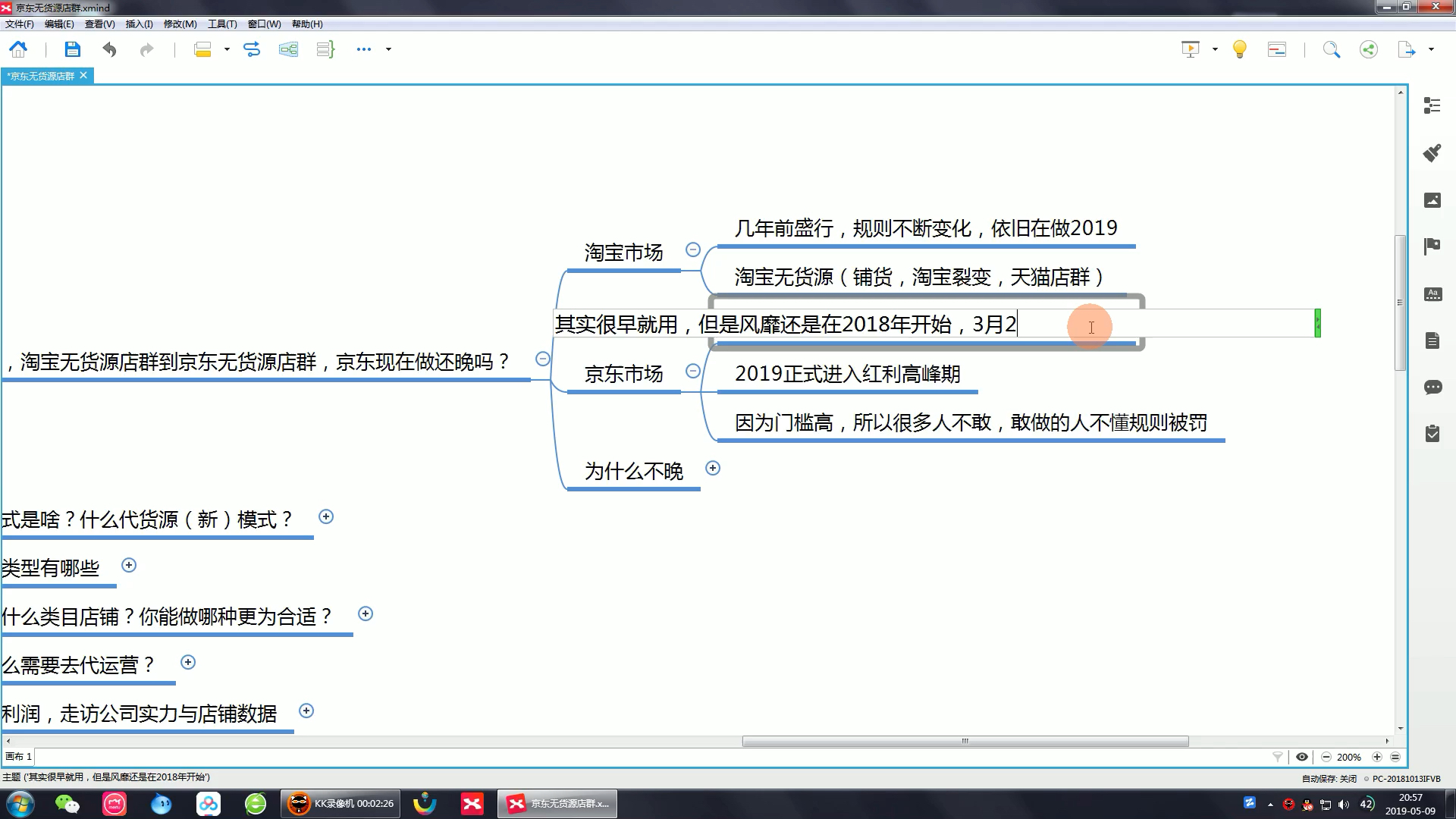Zoom in with the plus button
The height and width of the screenshot is (819, 1456).
tap(1377, 757)
